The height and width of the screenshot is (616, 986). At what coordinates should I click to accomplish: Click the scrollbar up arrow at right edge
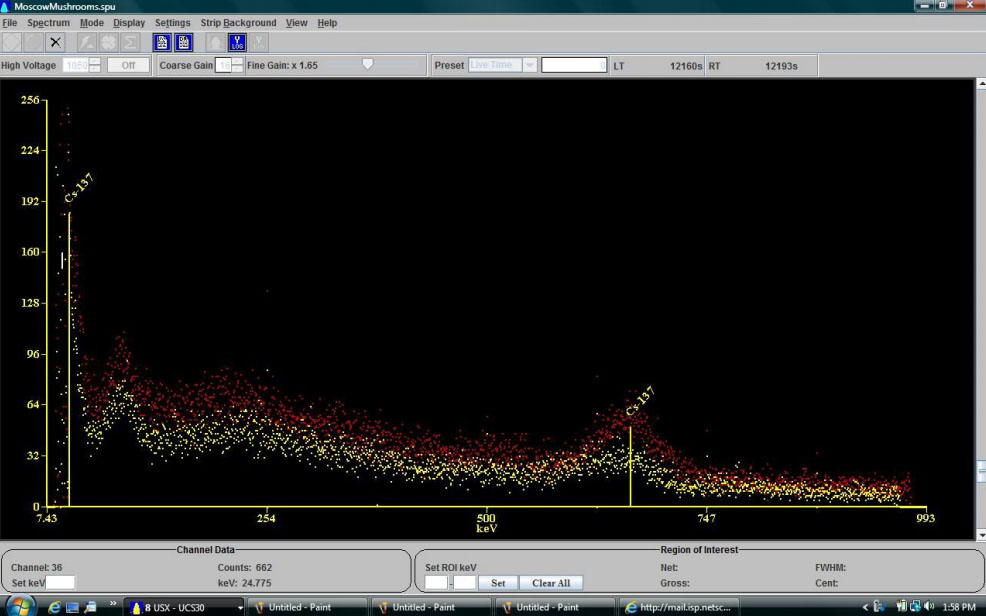point(981,84)
